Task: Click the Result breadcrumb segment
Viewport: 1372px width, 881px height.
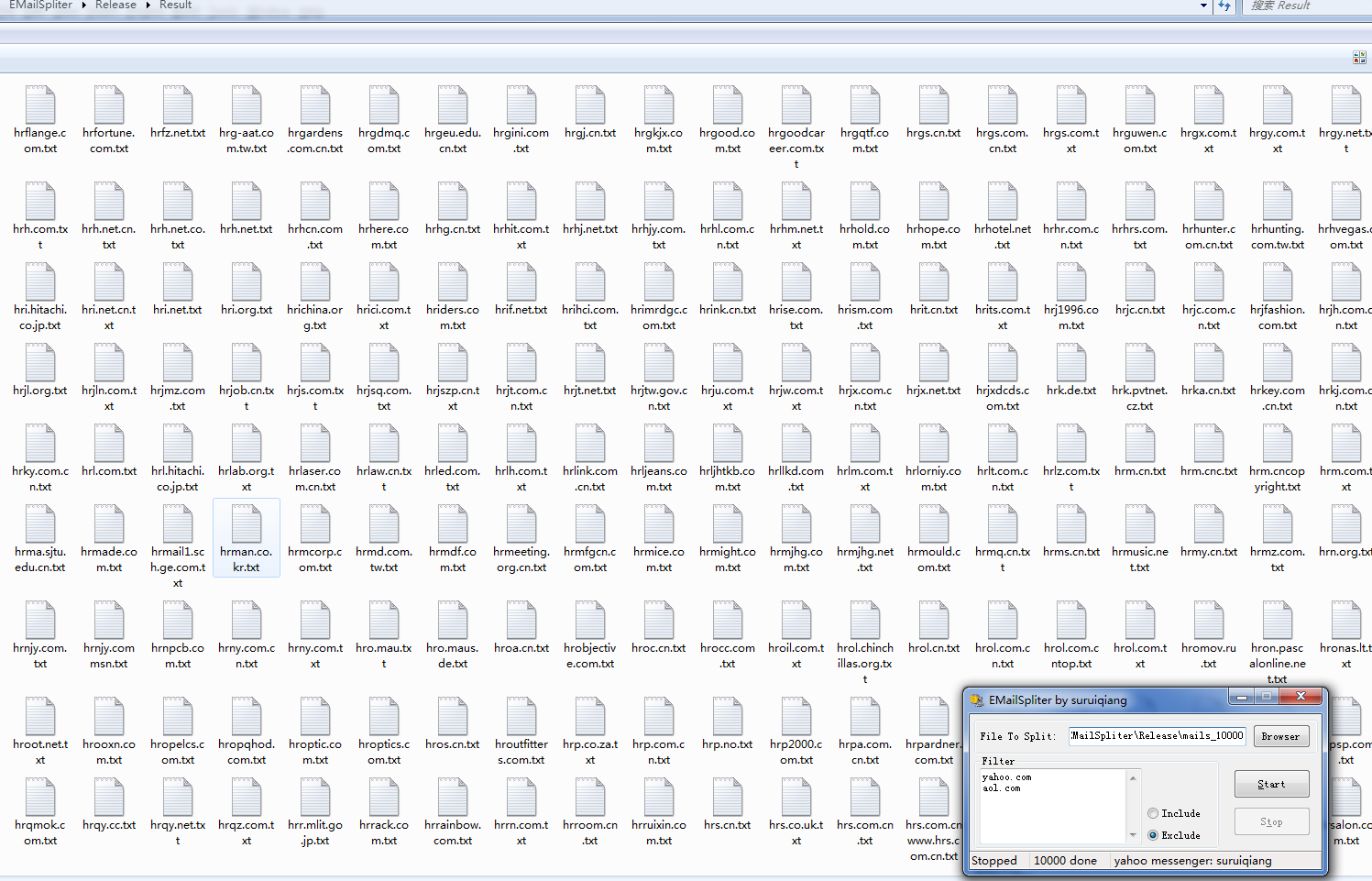Action: [176, 6]
